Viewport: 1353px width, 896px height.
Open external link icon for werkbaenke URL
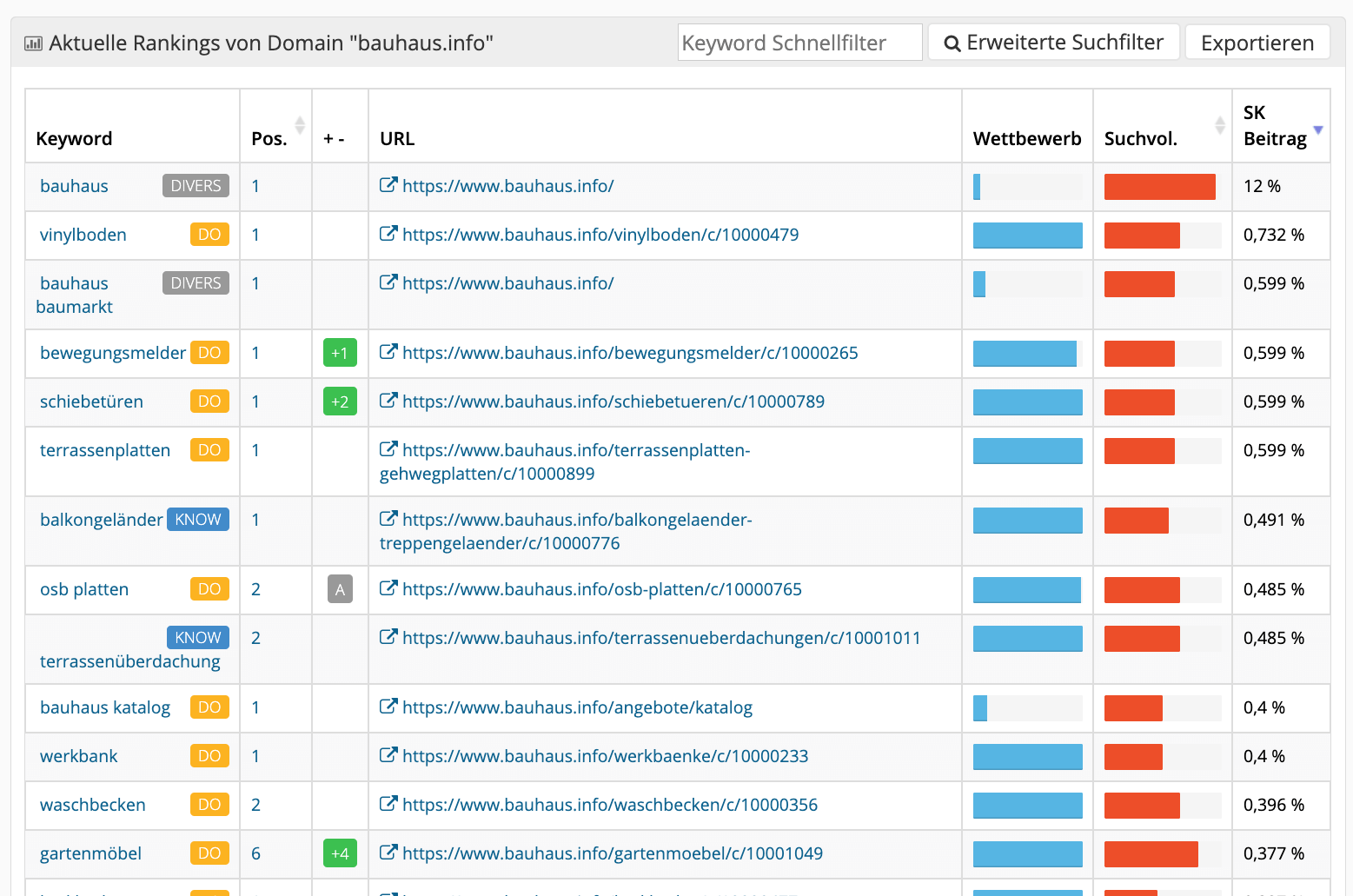[x=388, y=755]
